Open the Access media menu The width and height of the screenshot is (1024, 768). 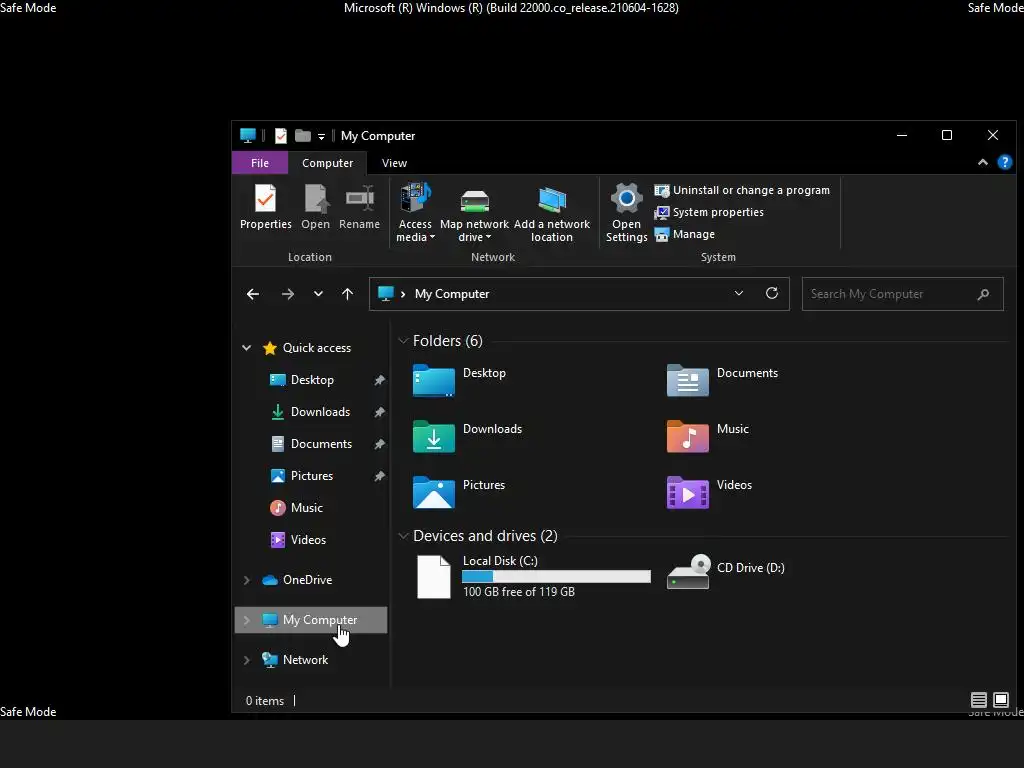tap(415, 213)
